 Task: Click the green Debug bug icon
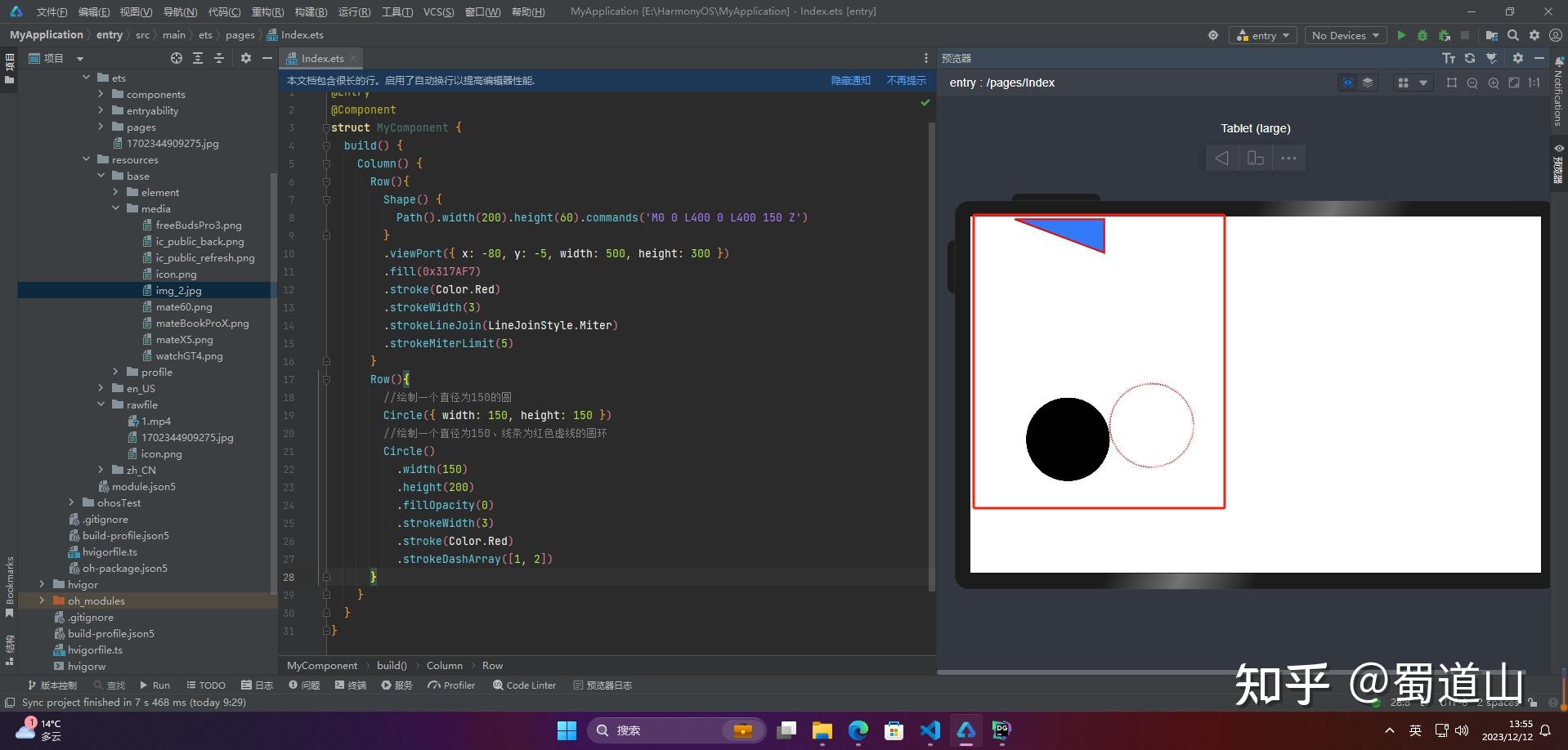(x=1422, y=35)
